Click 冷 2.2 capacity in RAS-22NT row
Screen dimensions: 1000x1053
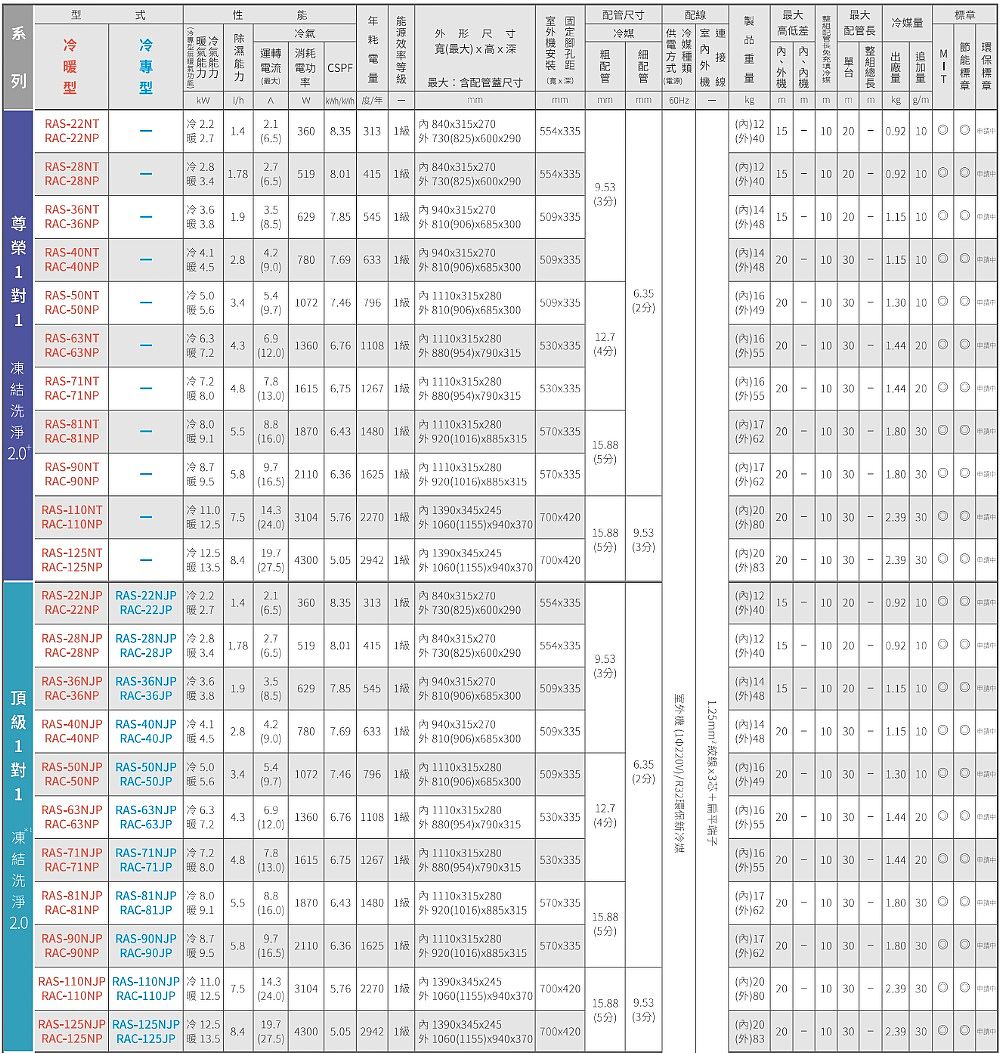pyautogui.click(x=200, y=124)
